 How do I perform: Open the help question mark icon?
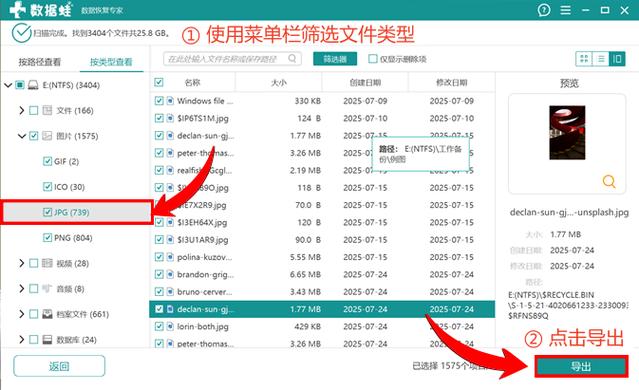tap(544, 10)
